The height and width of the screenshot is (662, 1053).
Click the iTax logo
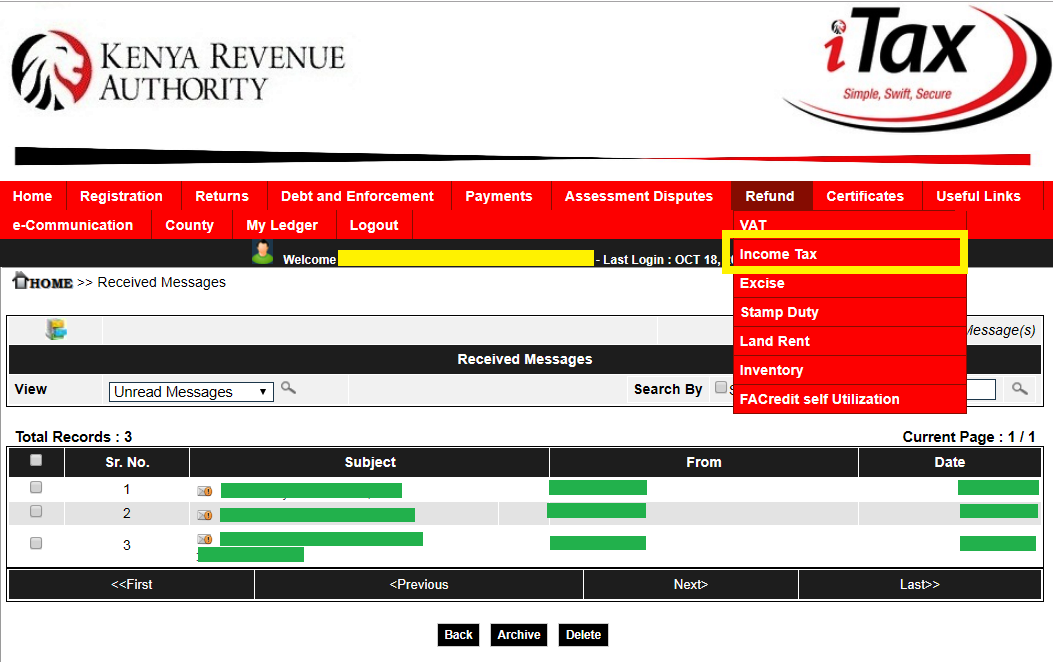pos(915,67)
